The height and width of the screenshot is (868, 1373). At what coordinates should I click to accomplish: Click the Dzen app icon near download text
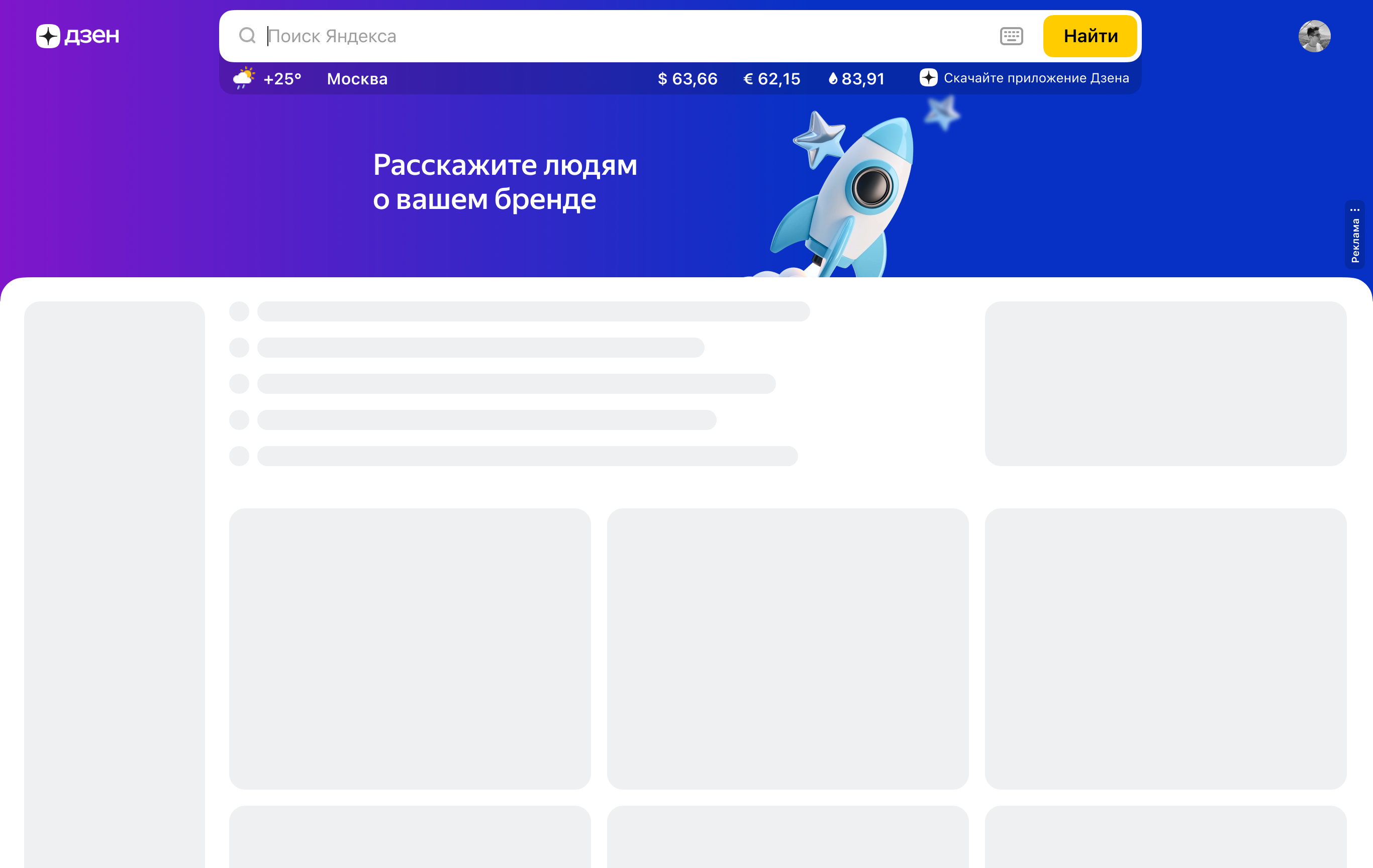(928, 77)
